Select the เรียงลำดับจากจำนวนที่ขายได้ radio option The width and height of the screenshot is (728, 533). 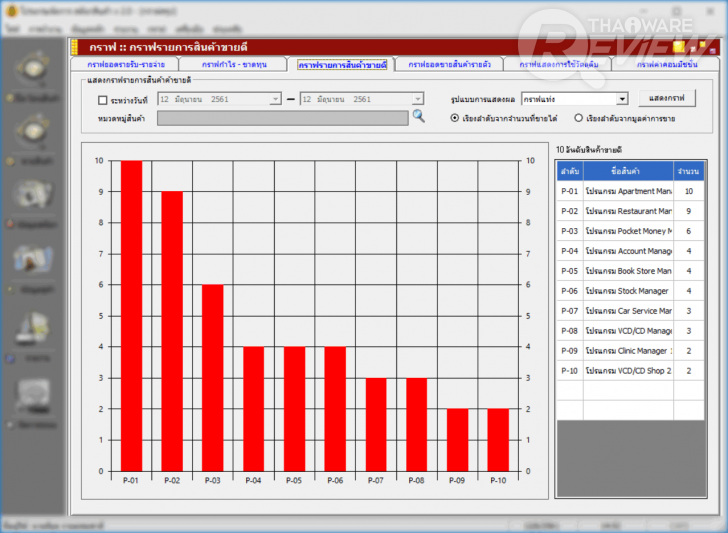454,118
